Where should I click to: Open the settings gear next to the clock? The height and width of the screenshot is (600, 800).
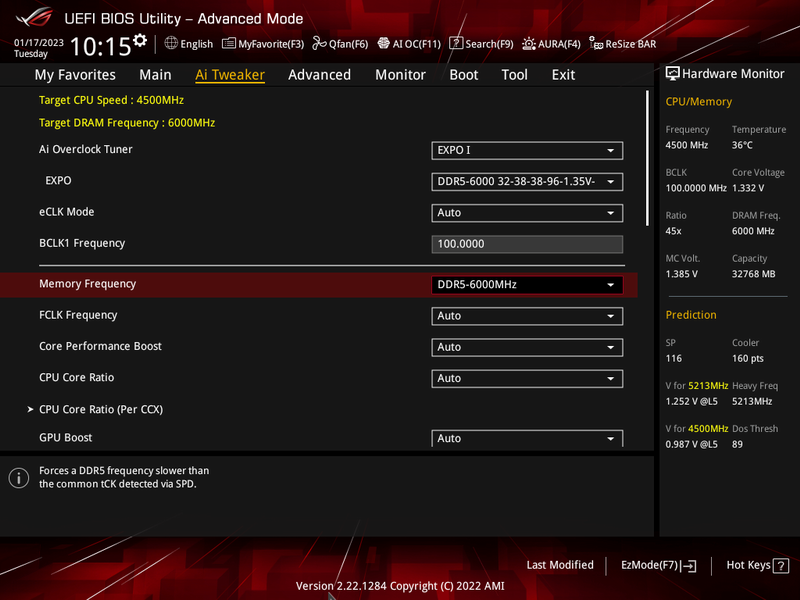(140, 40)
